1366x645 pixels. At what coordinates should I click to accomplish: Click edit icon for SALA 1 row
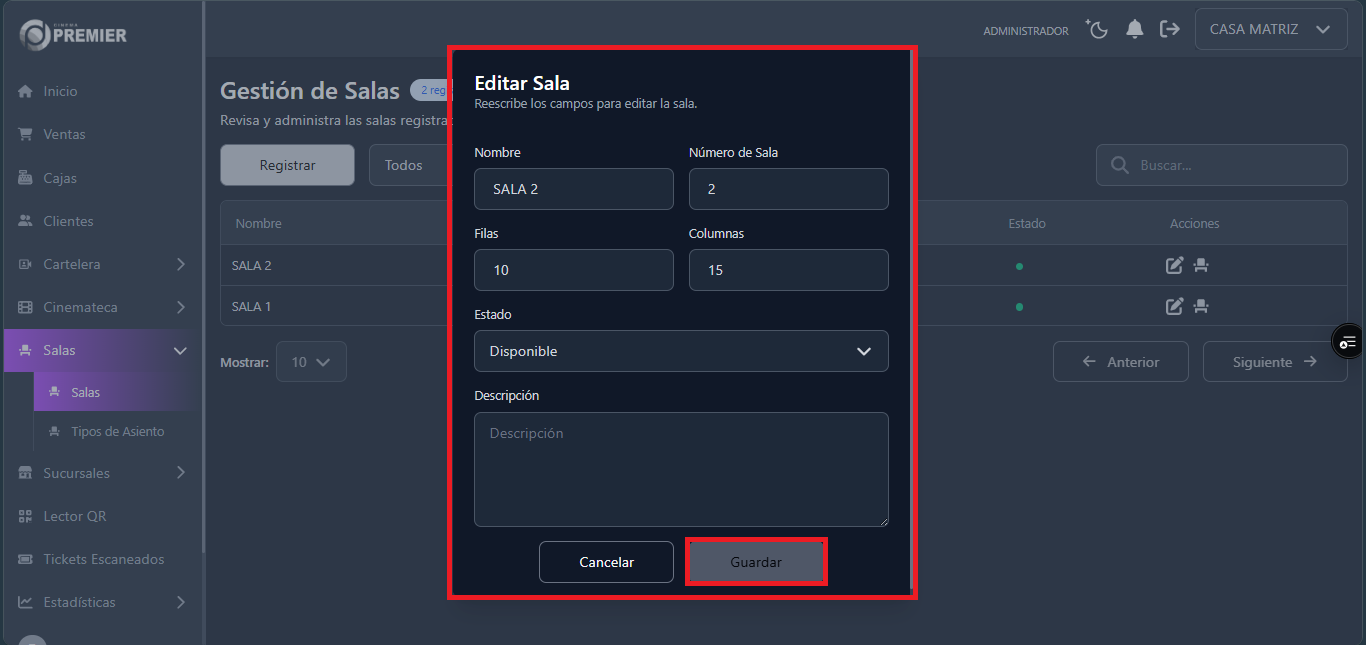tap(1175, 306)
